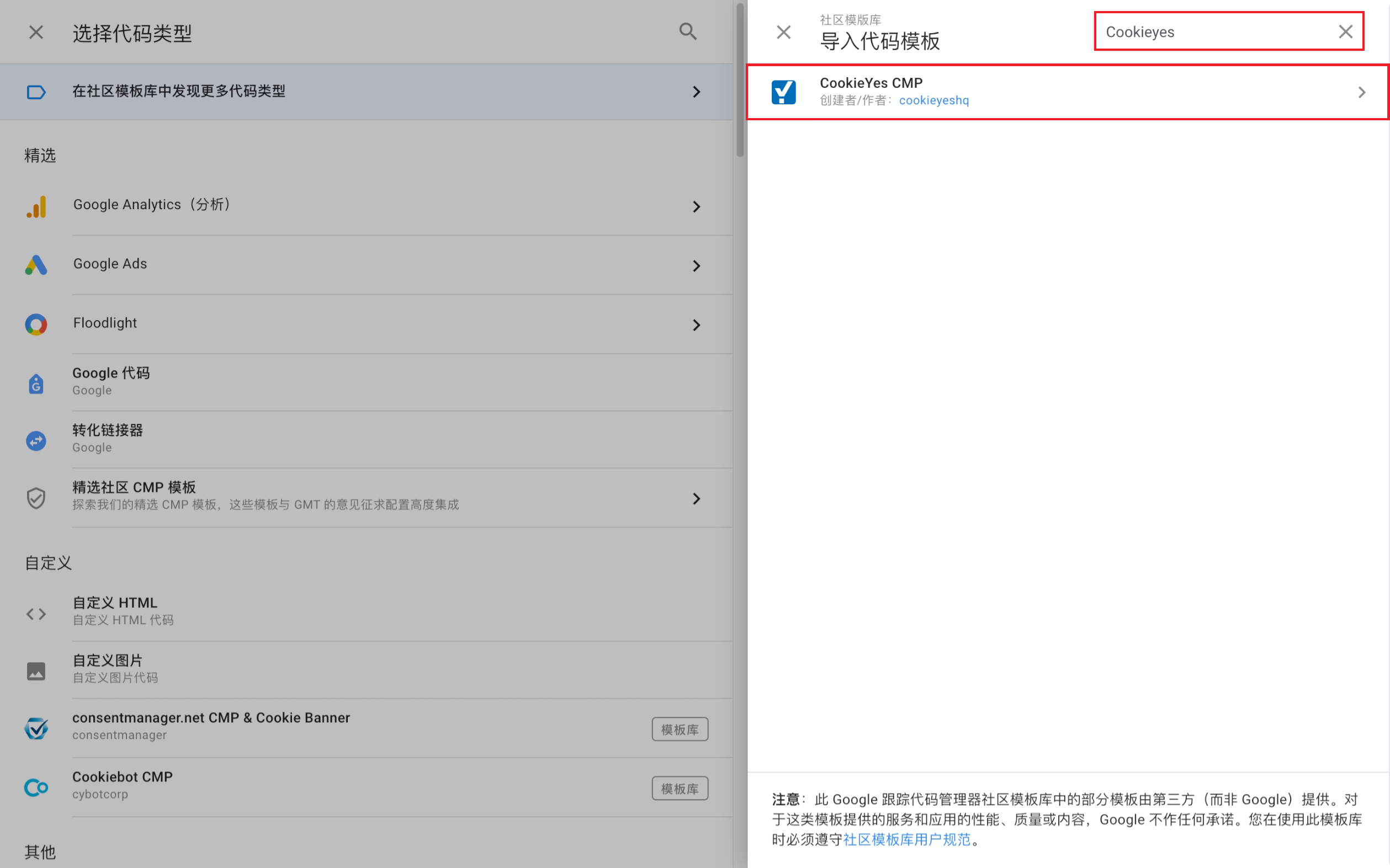Pick the 转化链接器 arrows icon
Image resolution: width=1390 pixels, height=868 pixels.
tap(36, 440)
